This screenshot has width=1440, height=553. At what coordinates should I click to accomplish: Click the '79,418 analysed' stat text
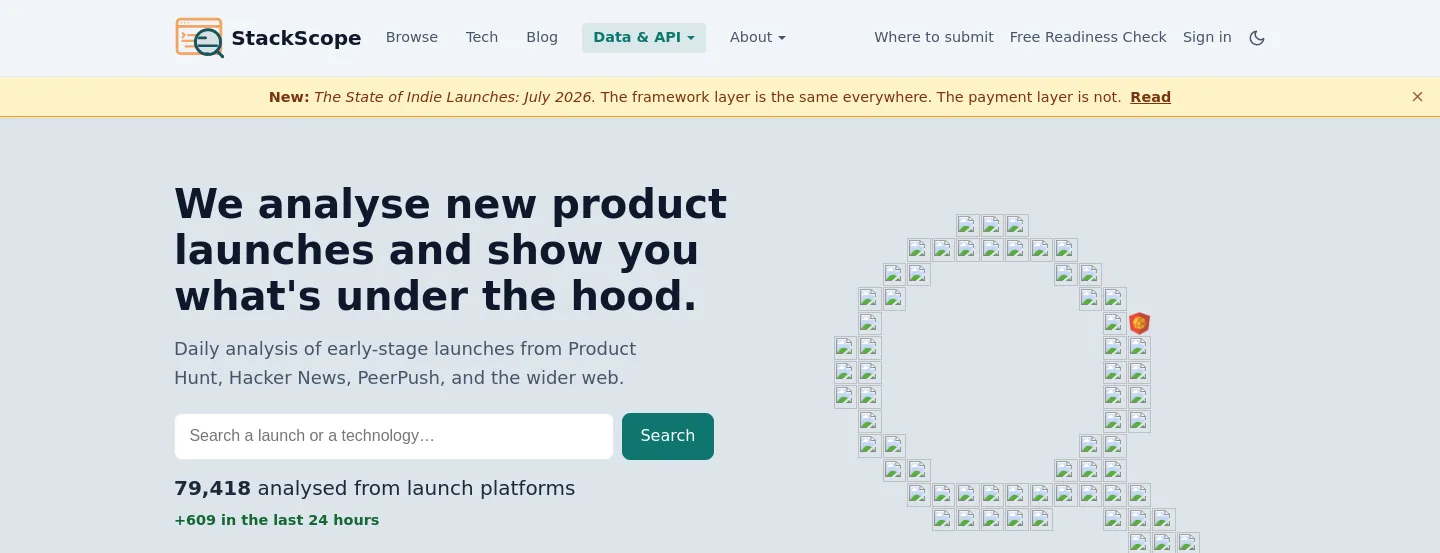coord(375,488)
